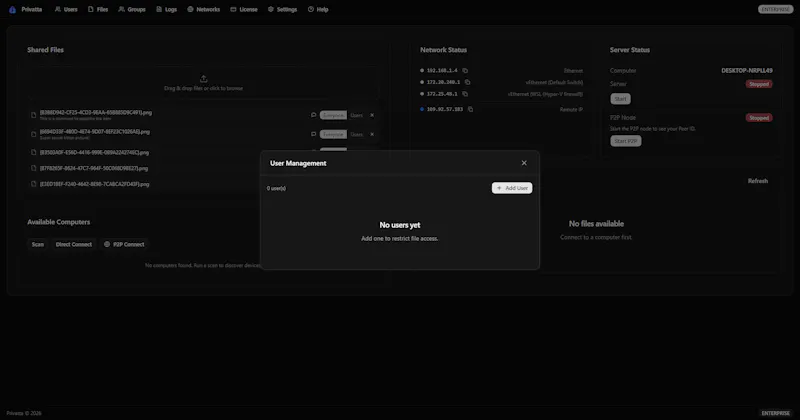
Task: Start the server with Start button
Action: 620,98
